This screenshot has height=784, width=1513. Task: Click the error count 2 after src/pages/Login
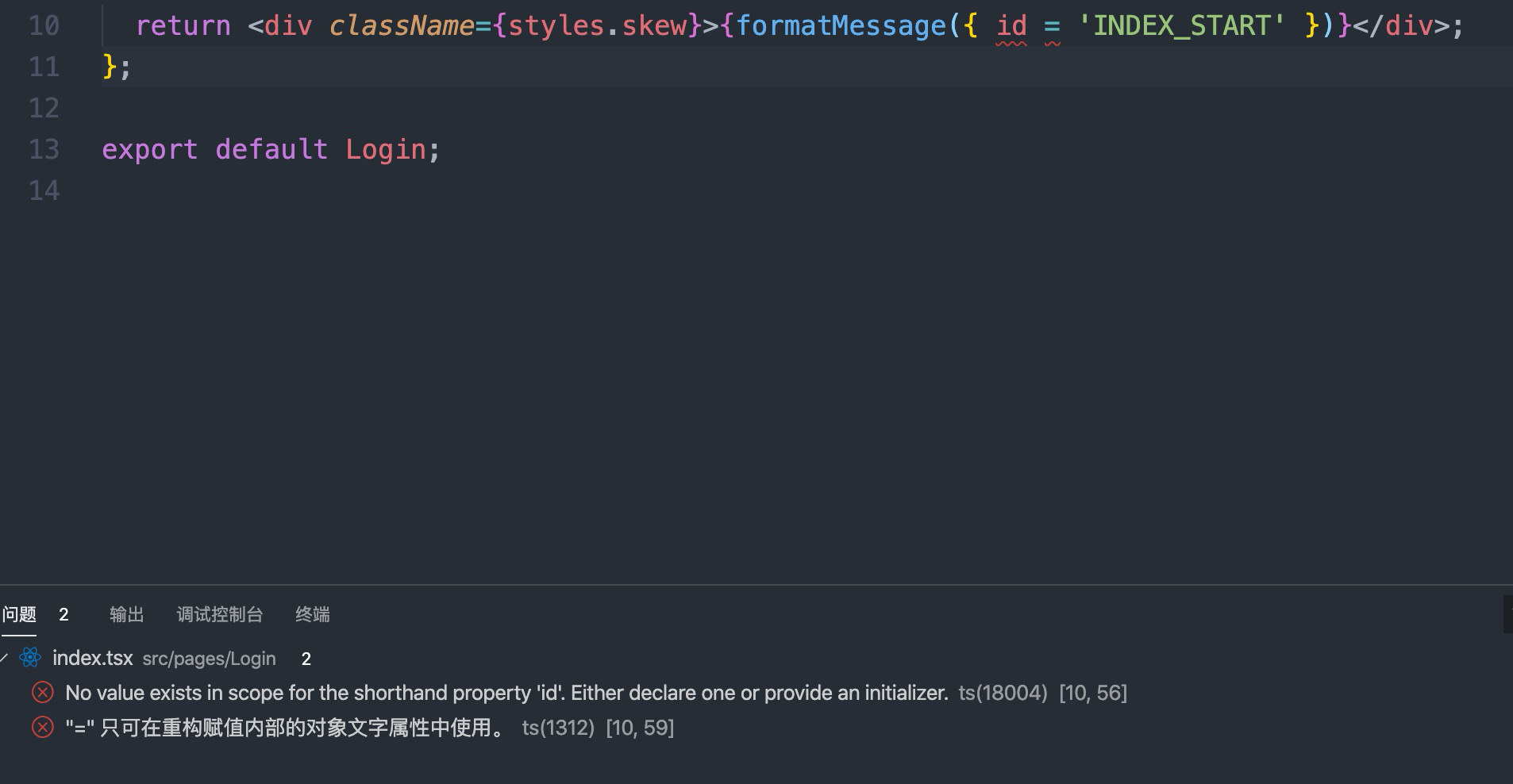pyautogui.click(x=306, y=659)
